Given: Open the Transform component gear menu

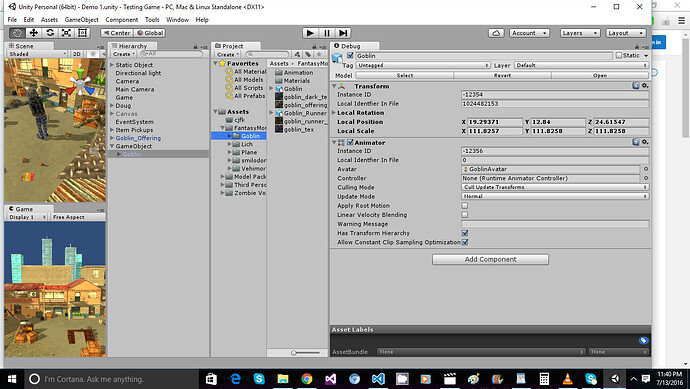Looking at the screenshot, I should 645,86.
